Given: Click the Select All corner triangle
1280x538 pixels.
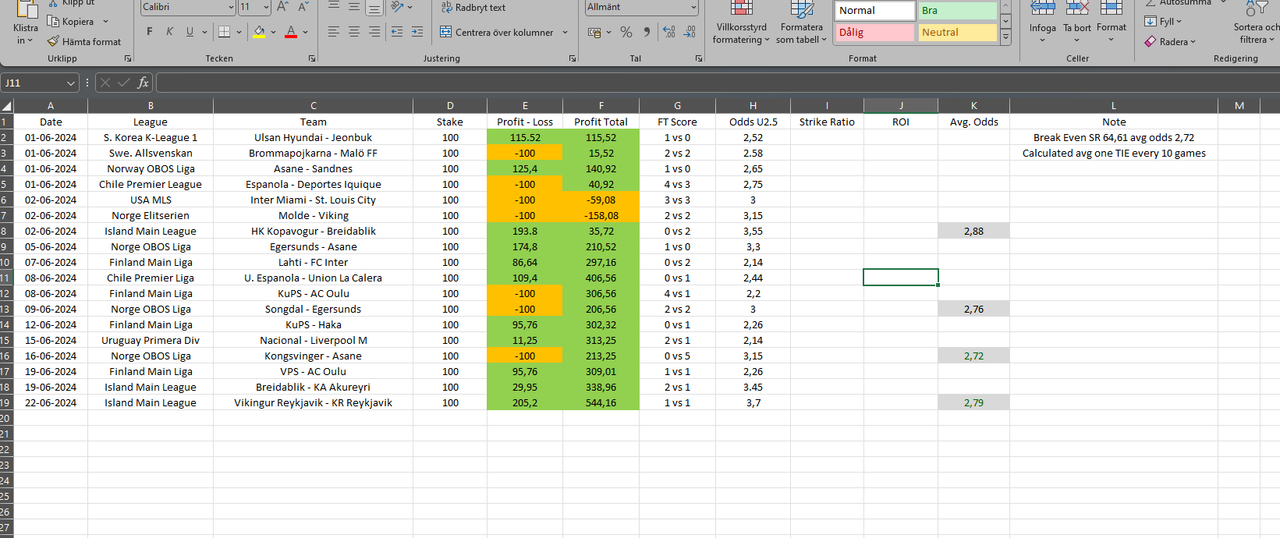Looking at the screenshot, I should click(x=6, y=106).
